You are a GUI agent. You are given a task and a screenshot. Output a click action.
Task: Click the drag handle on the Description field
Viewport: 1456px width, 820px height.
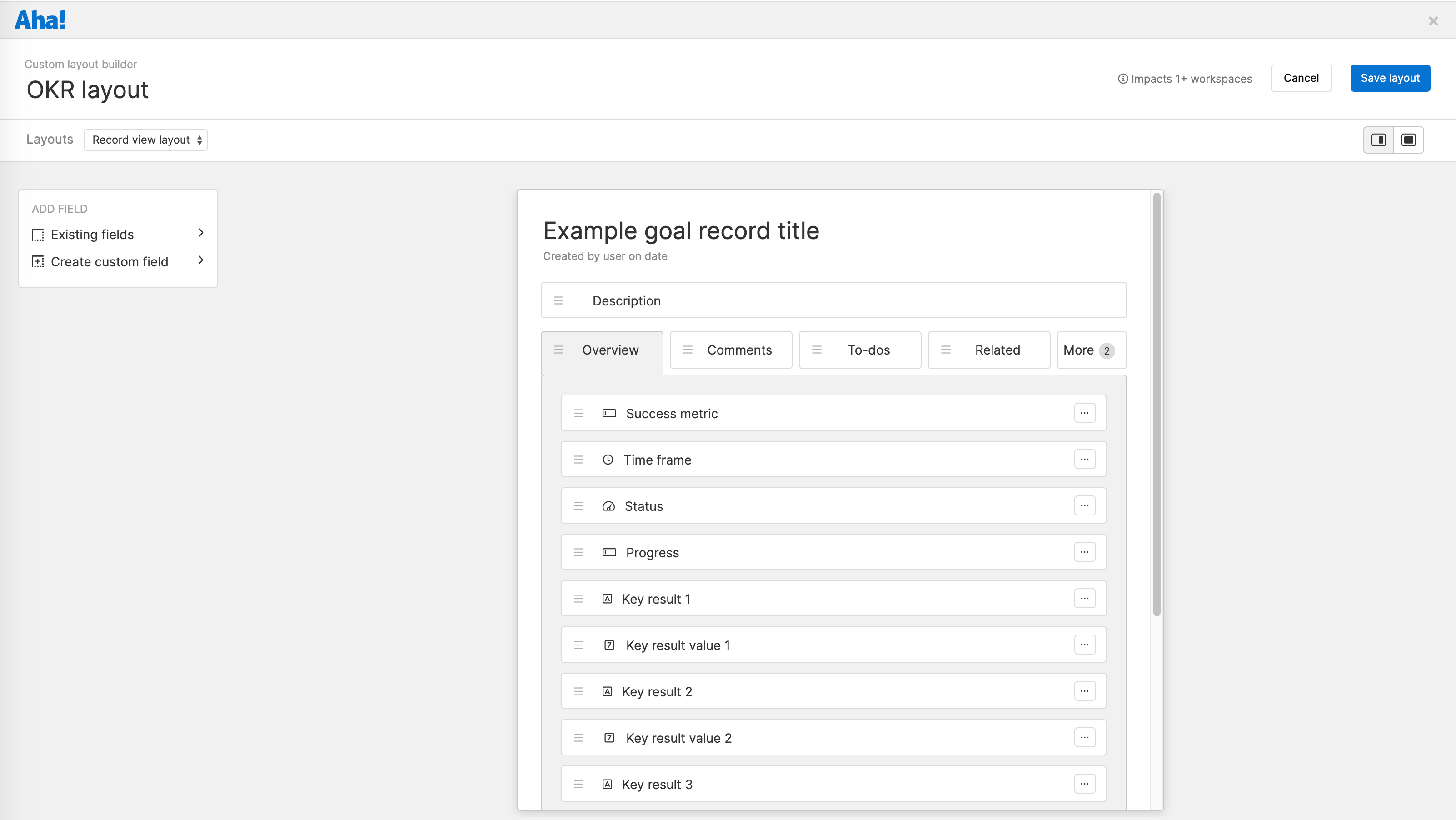pos(559,300)
